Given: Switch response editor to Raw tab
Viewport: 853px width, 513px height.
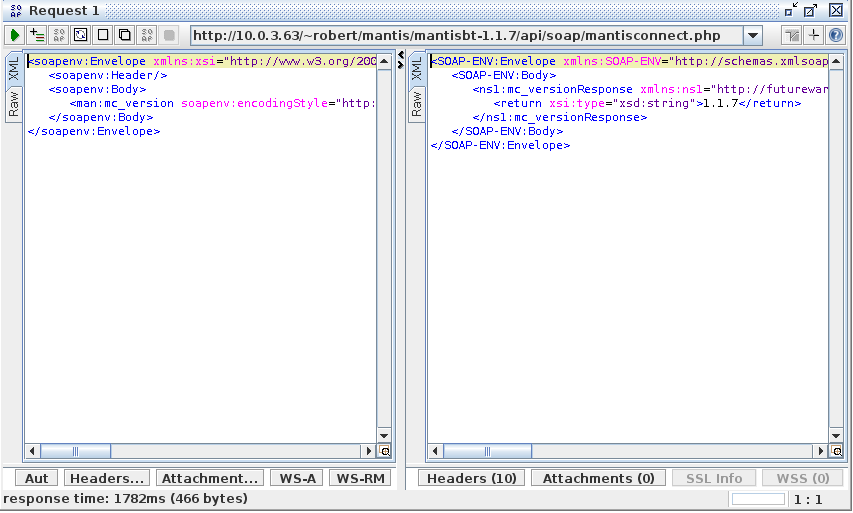Looking at the screenshot, I should pyautogui.click(x=417, y=105).
